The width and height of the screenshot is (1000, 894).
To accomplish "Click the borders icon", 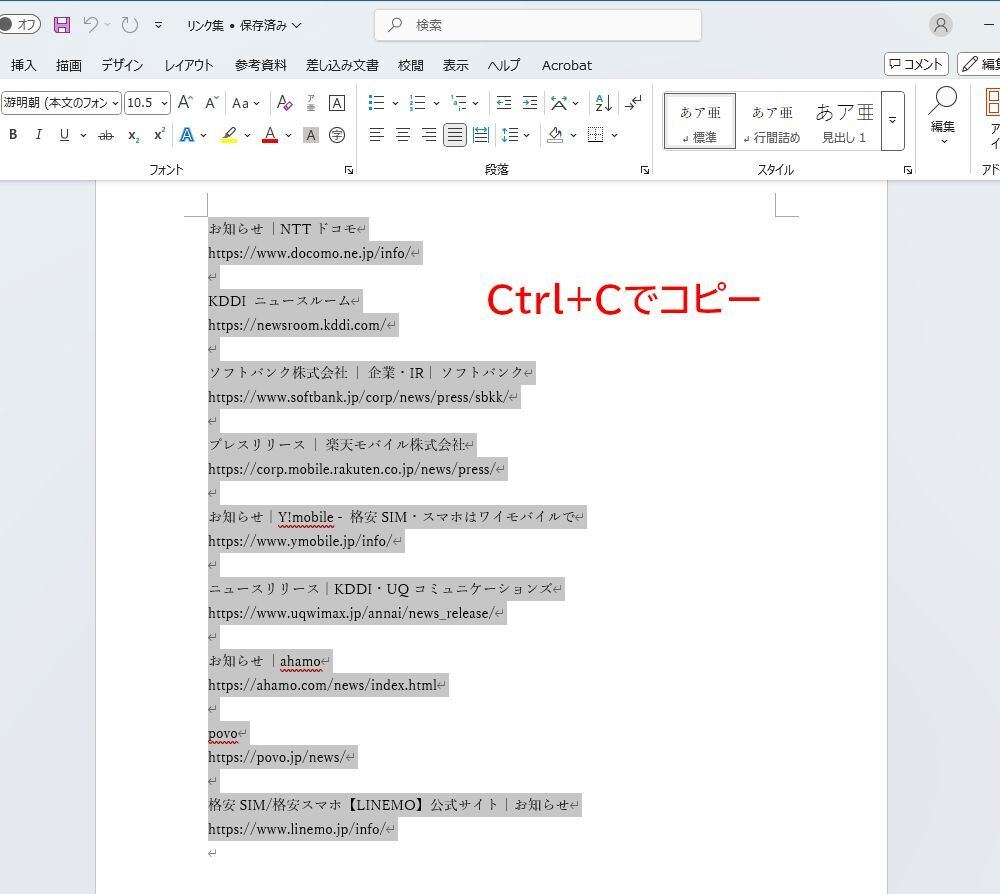I will (596, 135).
